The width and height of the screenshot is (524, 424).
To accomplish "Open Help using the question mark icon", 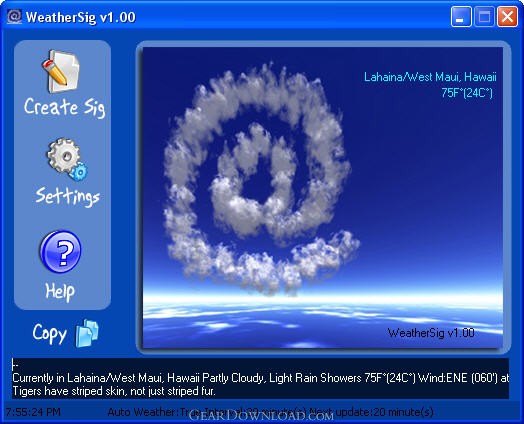I will coord(60,252).
